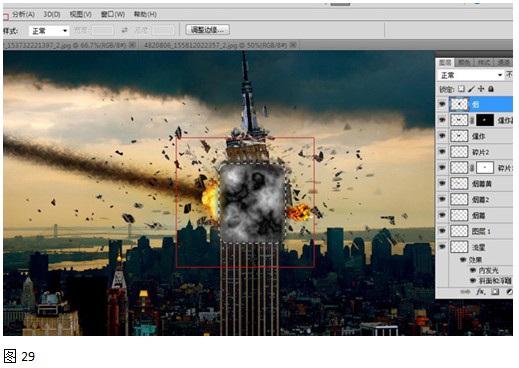519x368 pixels.
Task: Hide the 碎片2 layer with eye icon
Action: point(442,151)
